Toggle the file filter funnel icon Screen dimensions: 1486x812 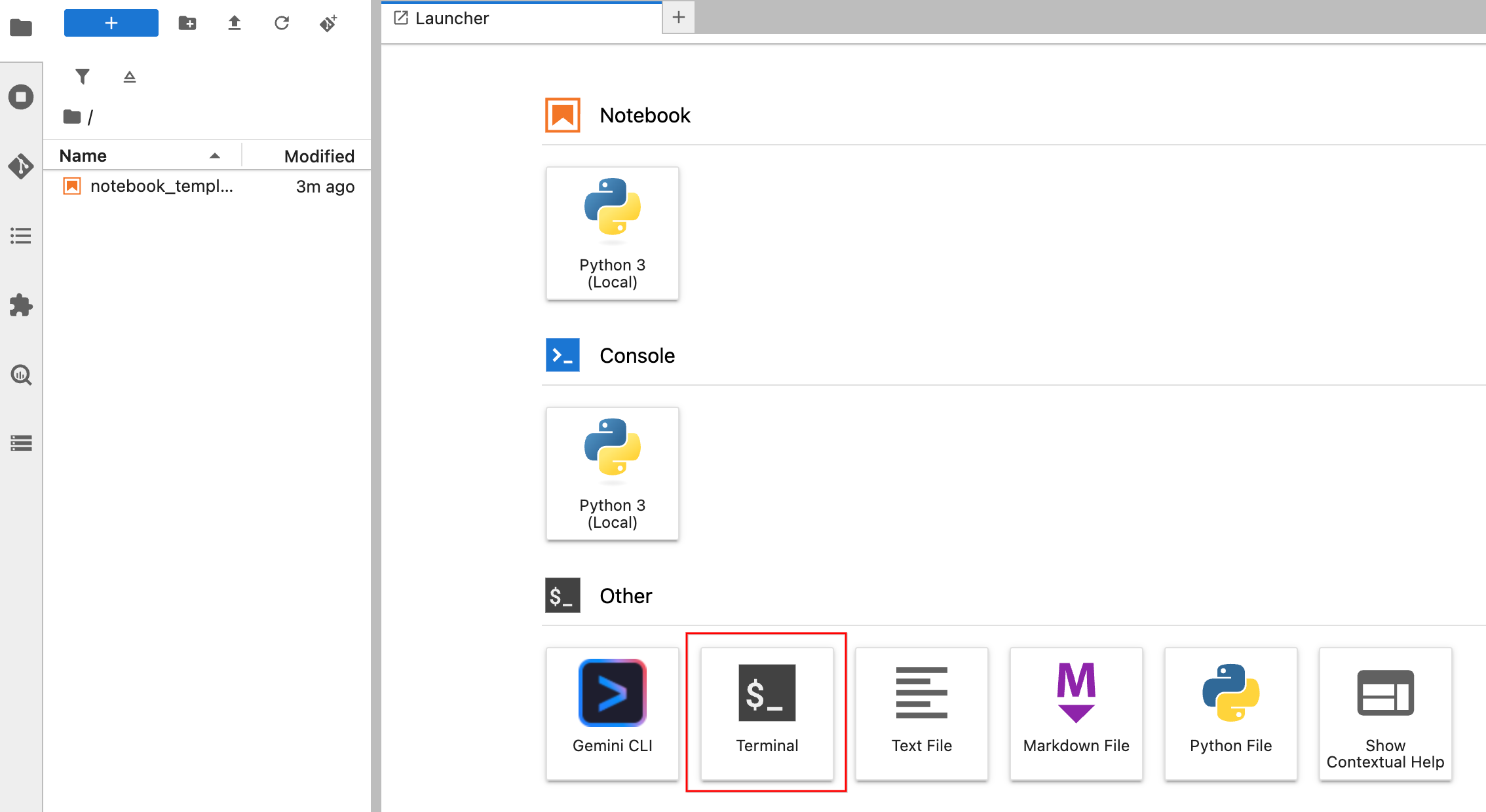pos(83,77)
